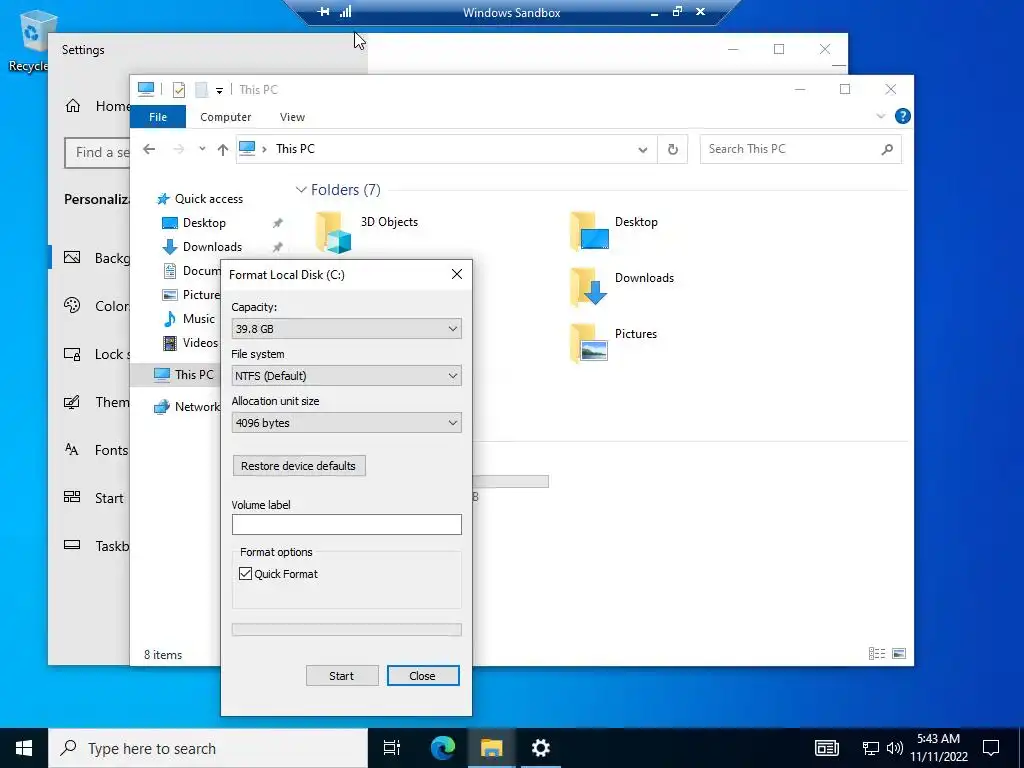Select the Desktop folder in main pane
Viewport: 1024px width, 768px height.
point(614,231)
